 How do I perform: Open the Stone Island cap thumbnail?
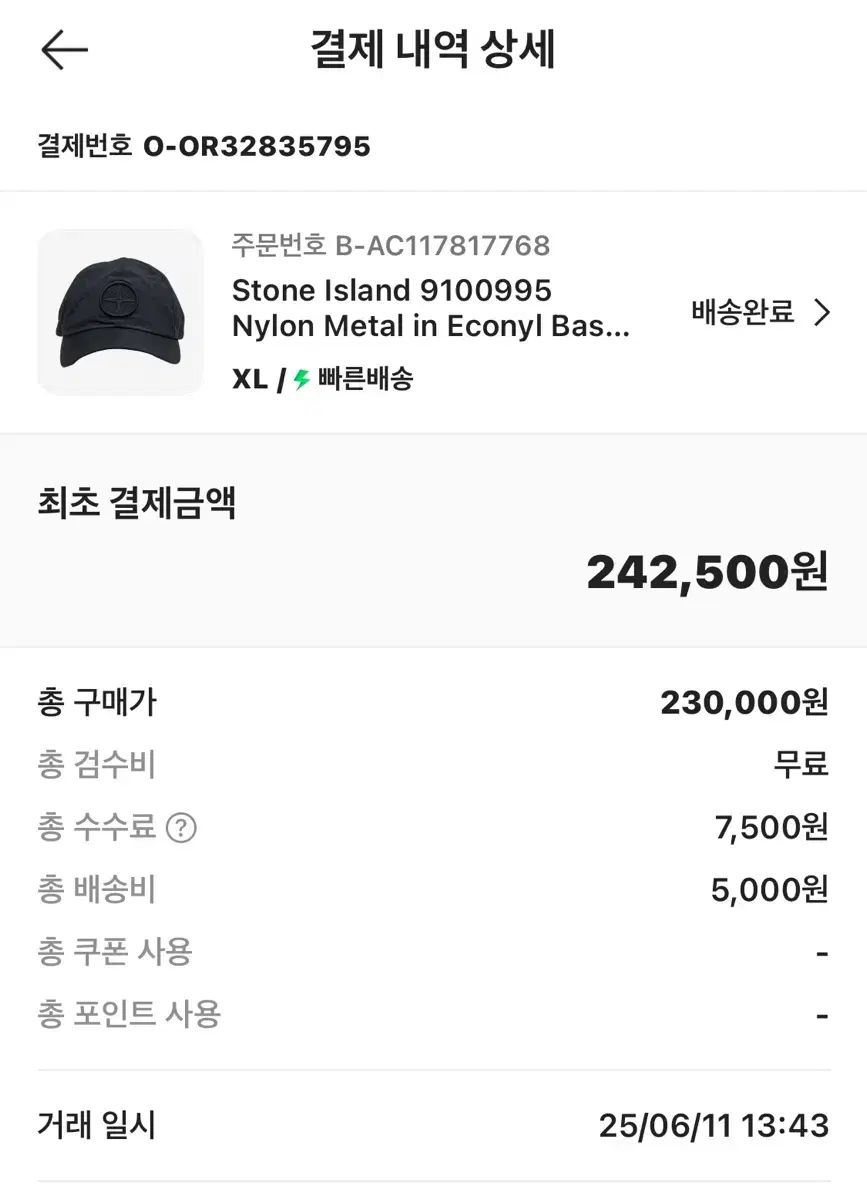point(120,312)
